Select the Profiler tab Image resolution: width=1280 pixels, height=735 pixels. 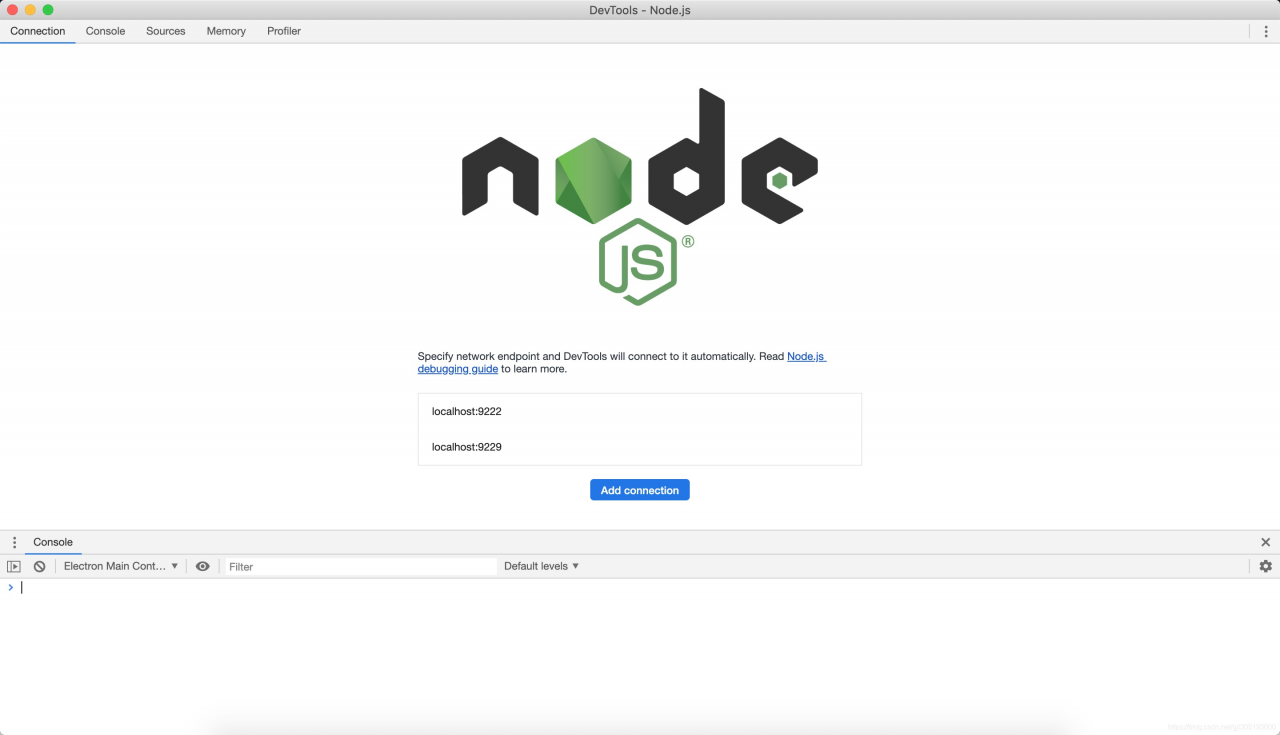284,31
